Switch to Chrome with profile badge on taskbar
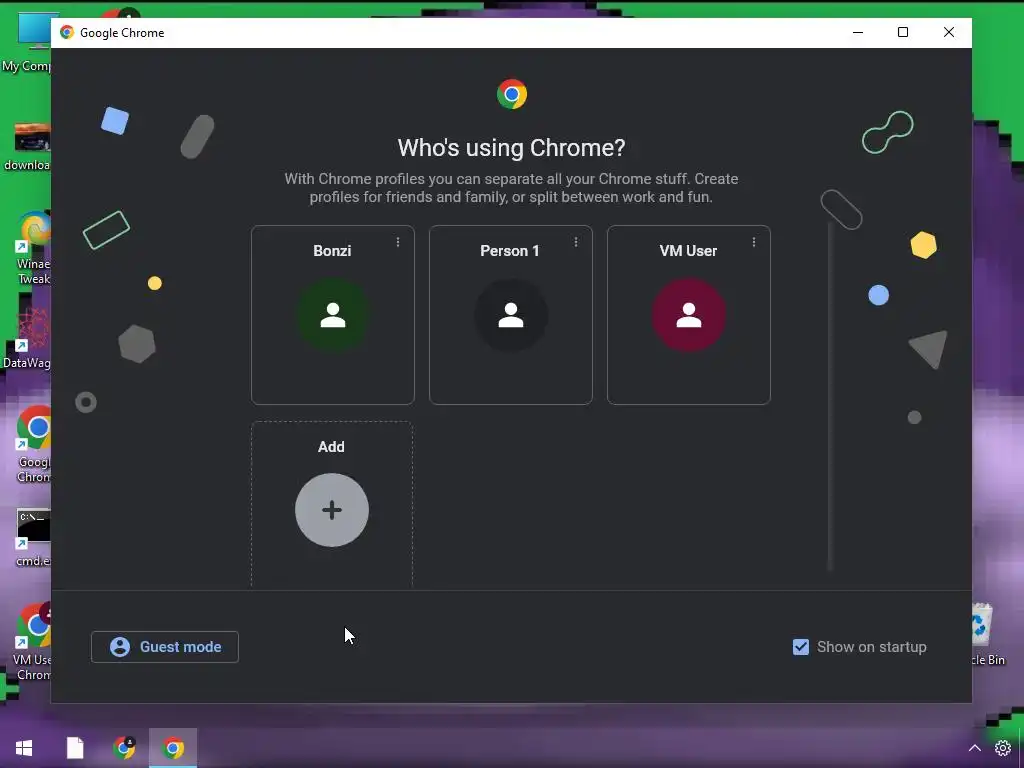 pos(124,748)
